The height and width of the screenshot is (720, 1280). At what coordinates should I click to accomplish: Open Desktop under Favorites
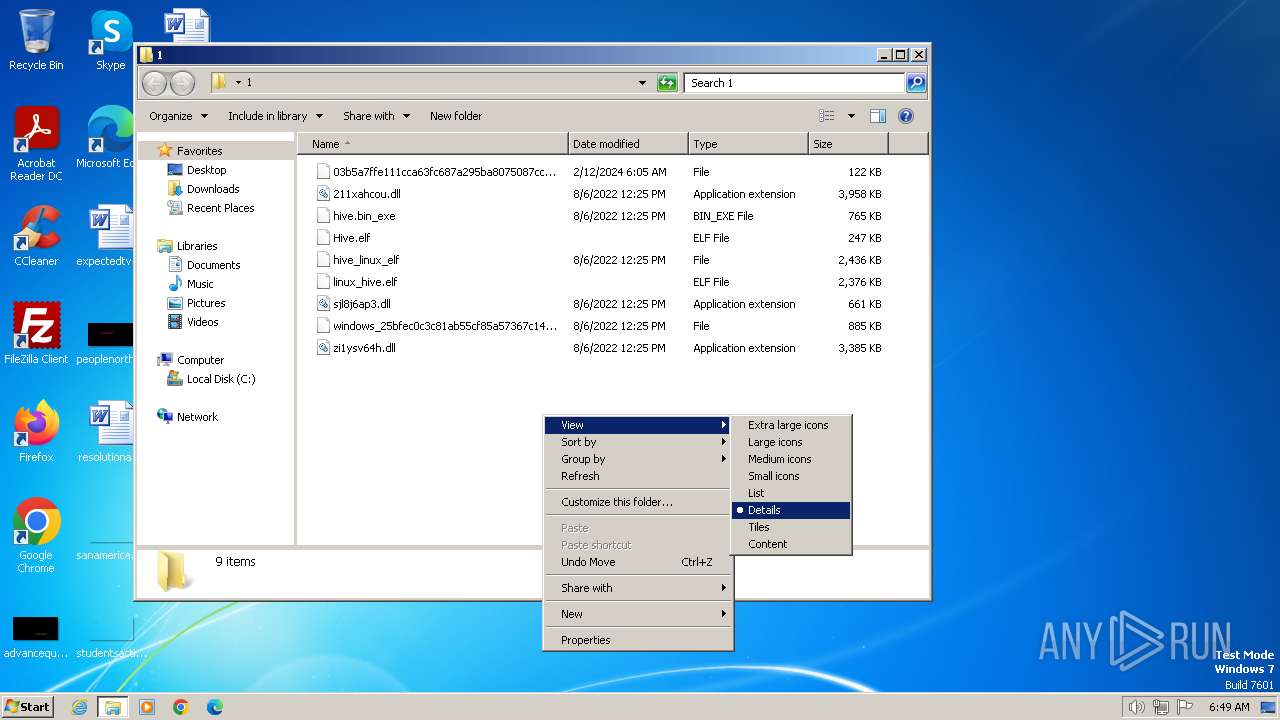(206, 170)
